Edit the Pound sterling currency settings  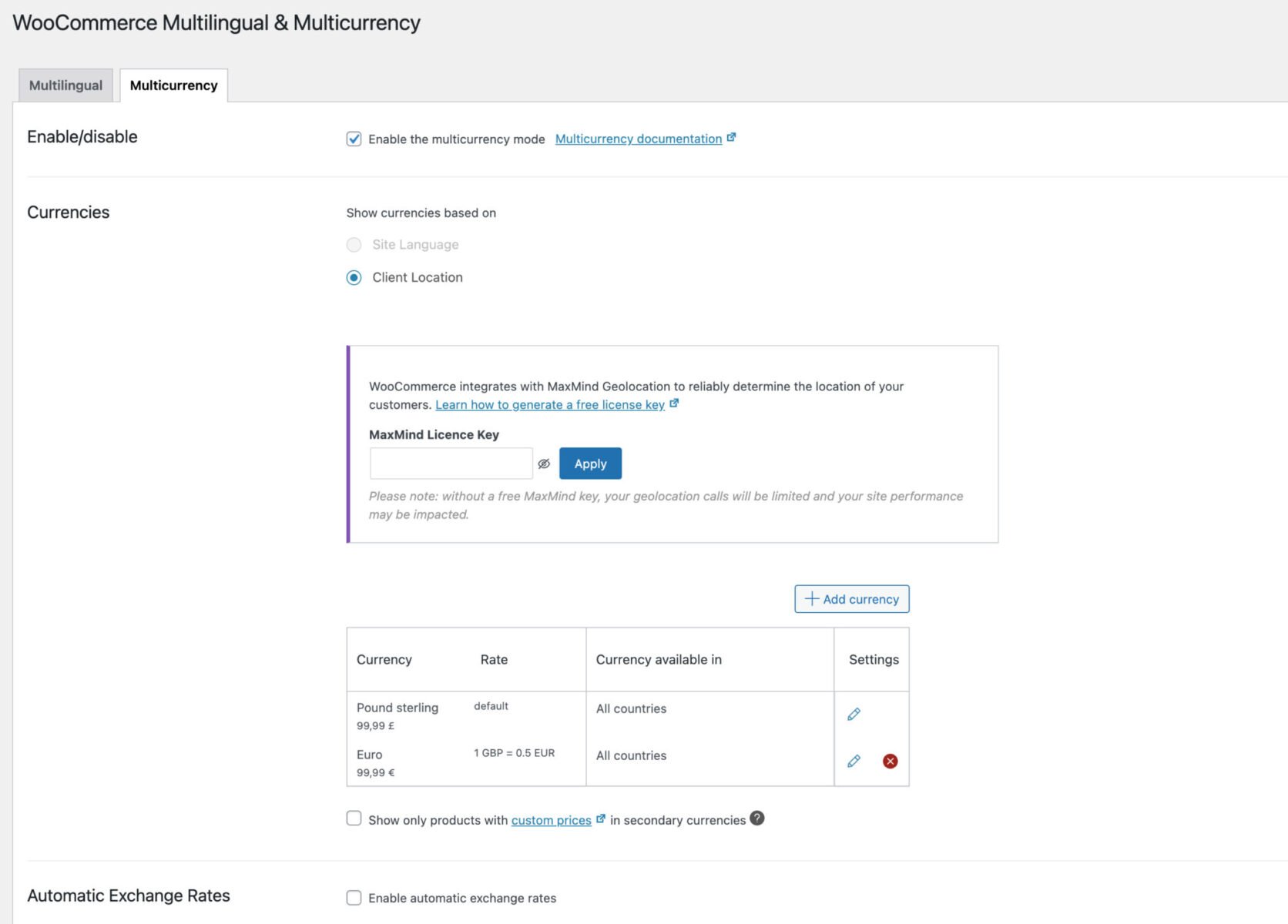point(854,714)
